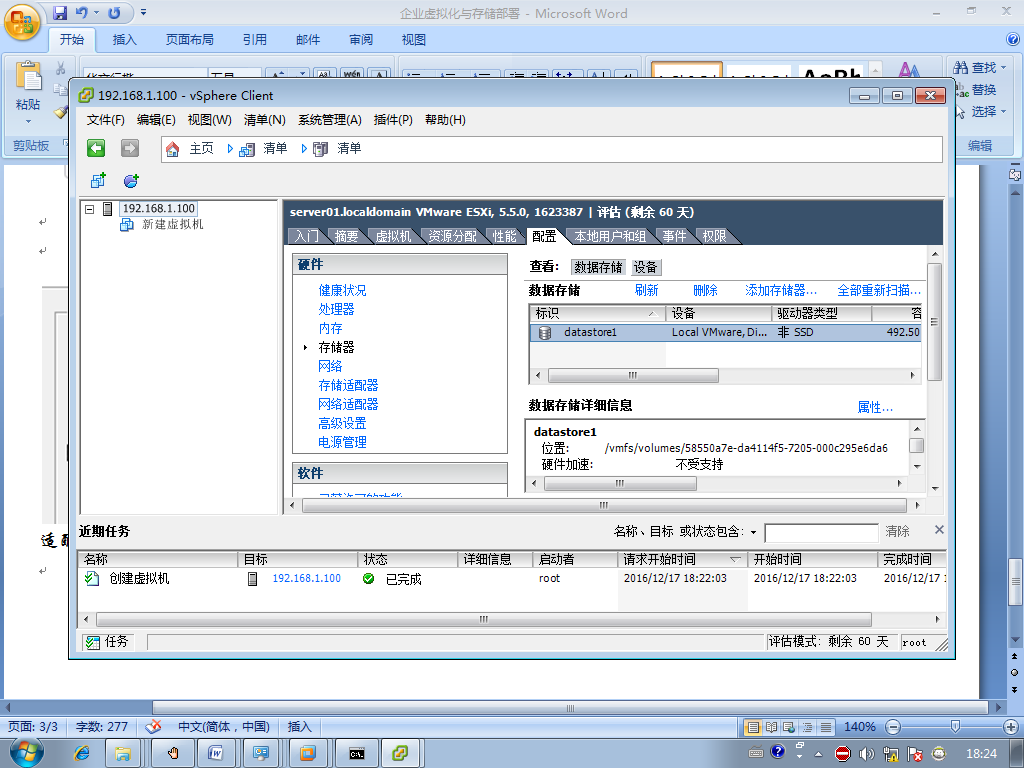This screenshot has width=1024, height=768.
Task: Switch to the 性能 tab
Action: click(504, 236)
